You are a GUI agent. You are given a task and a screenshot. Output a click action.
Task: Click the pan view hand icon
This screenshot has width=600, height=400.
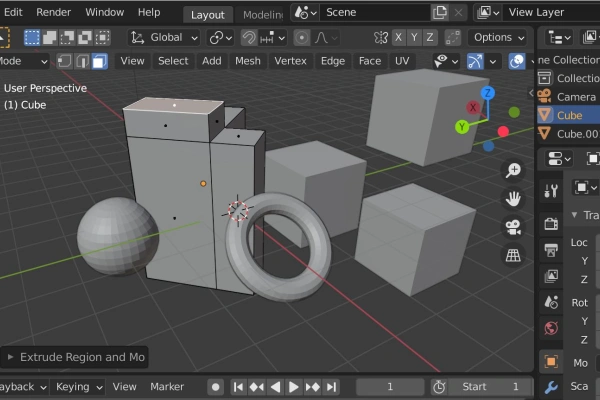pos(513,199)
